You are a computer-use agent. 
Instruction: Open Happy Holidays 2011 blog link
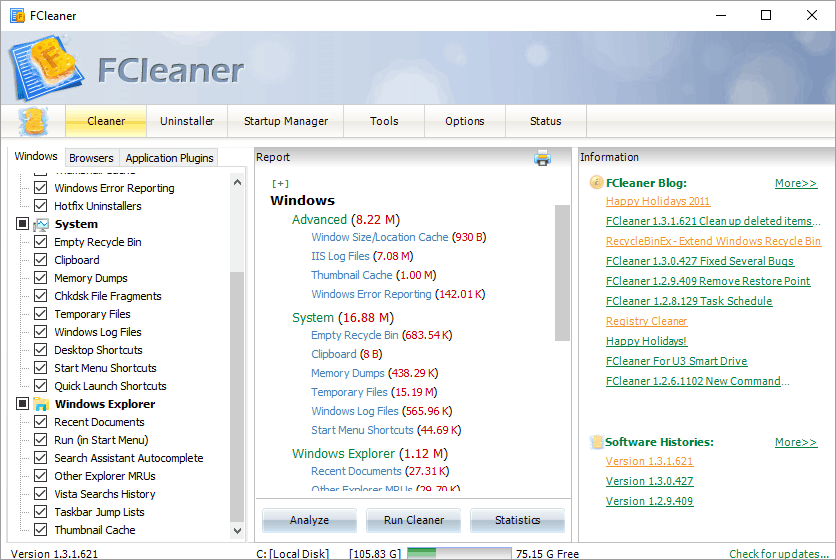point(658,201)
